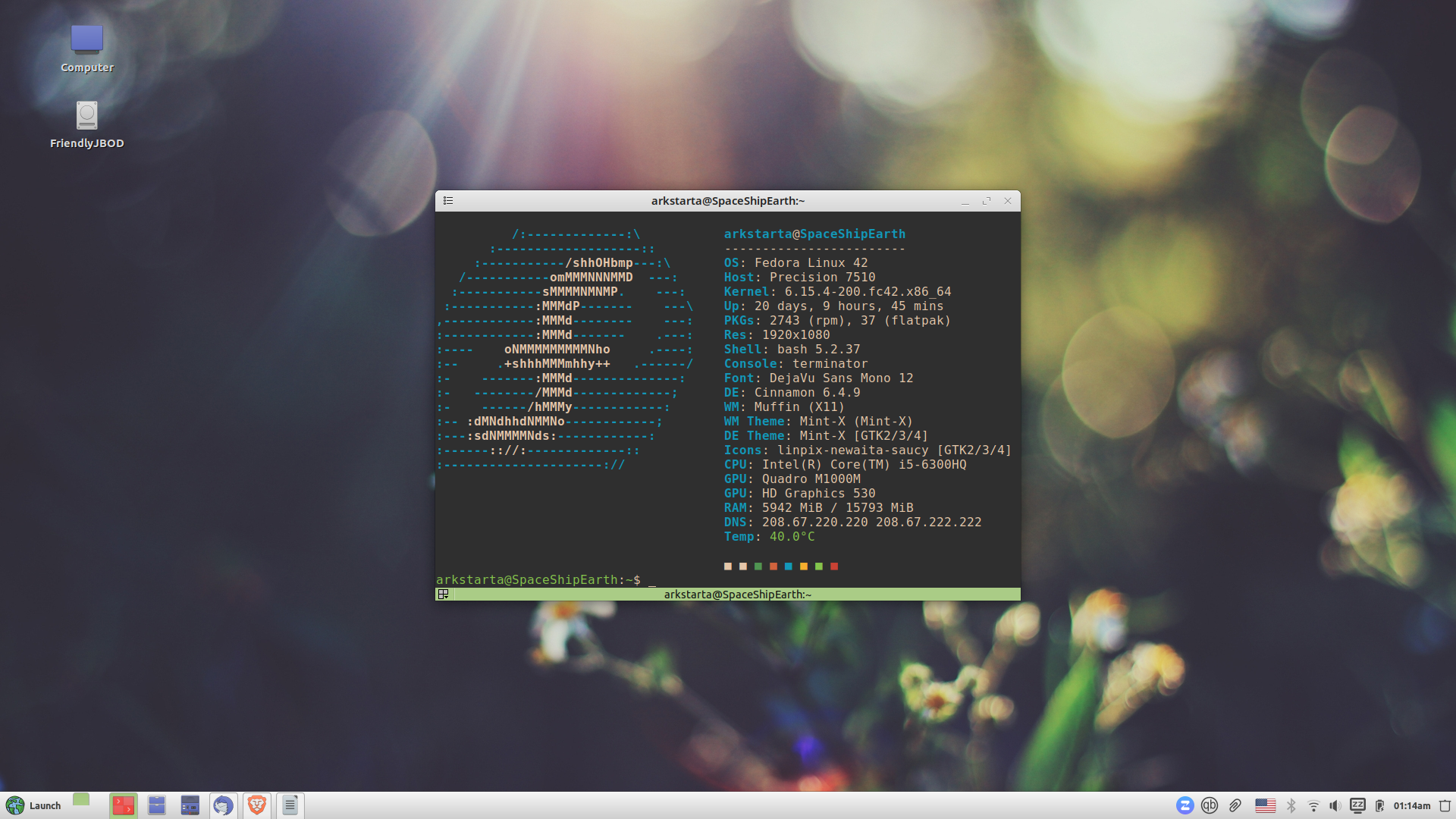Close the terminal window

click(x=1008, y=201)
